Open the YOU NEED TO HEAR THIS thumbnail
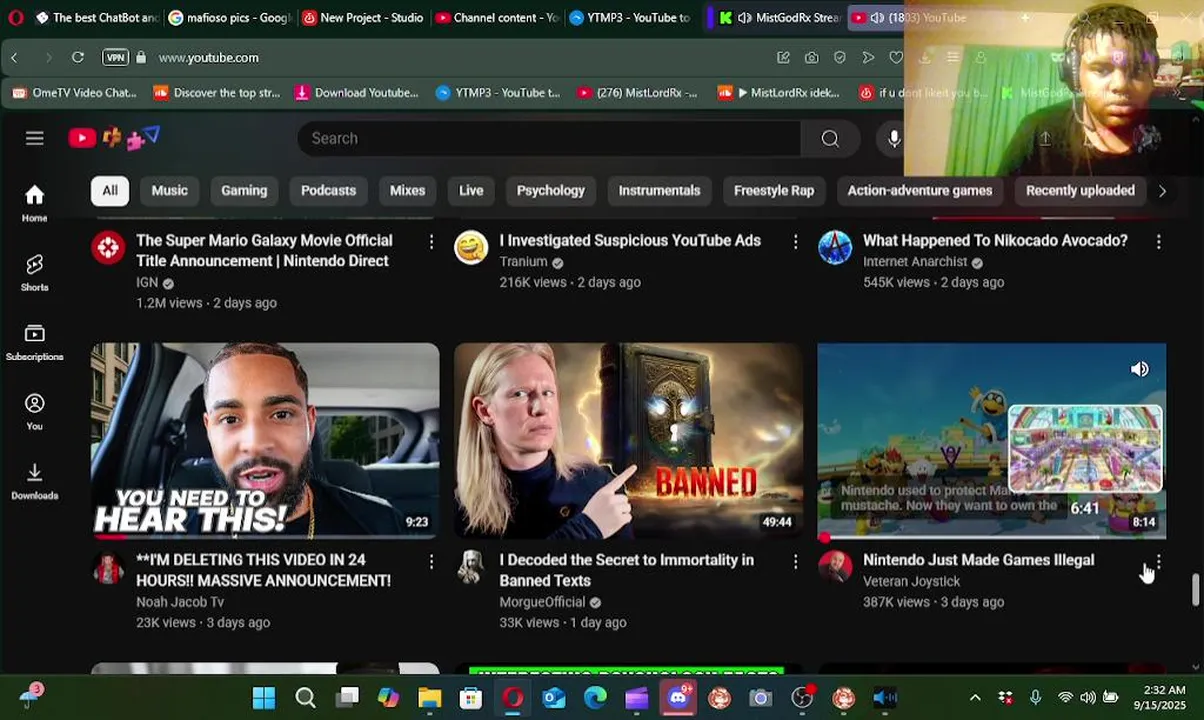Screen dimensions: 1204x720 (x=265, y=441)
